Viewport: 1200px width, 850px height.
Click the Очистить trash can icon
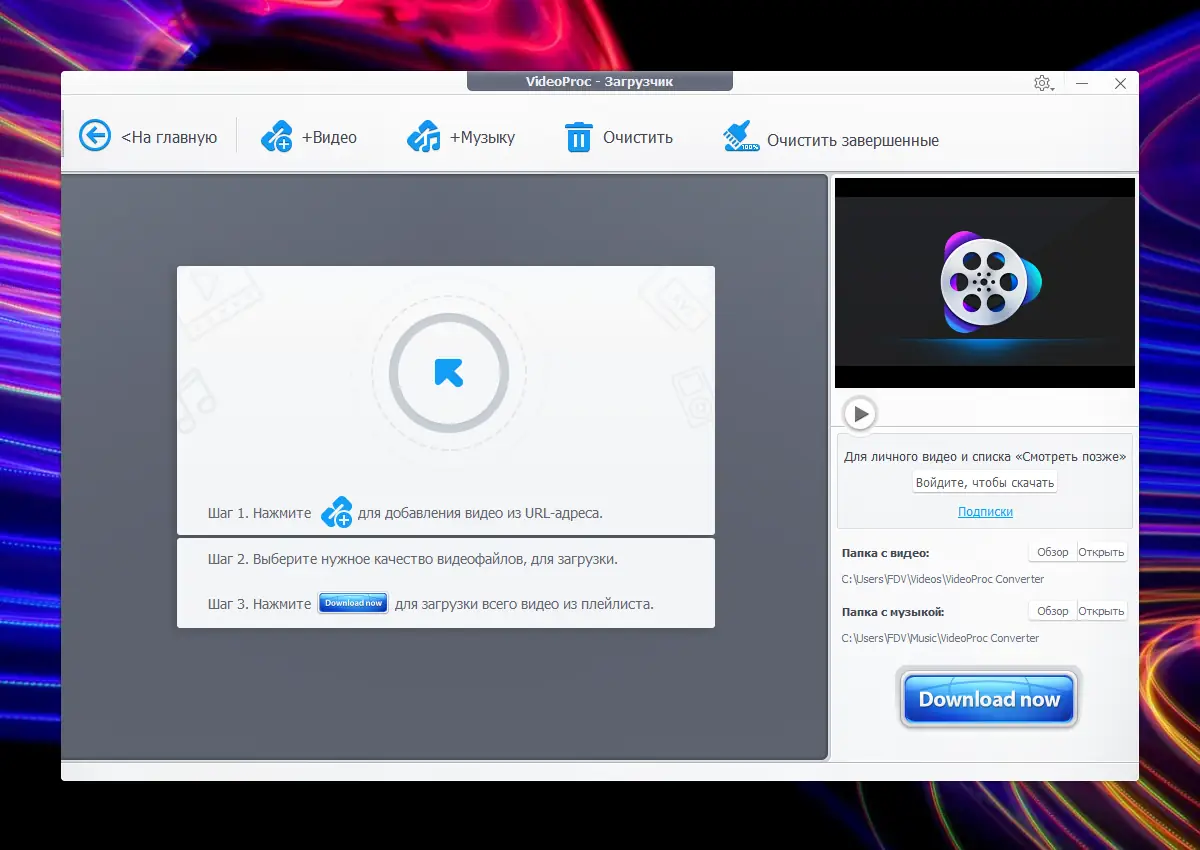point(579,137)
